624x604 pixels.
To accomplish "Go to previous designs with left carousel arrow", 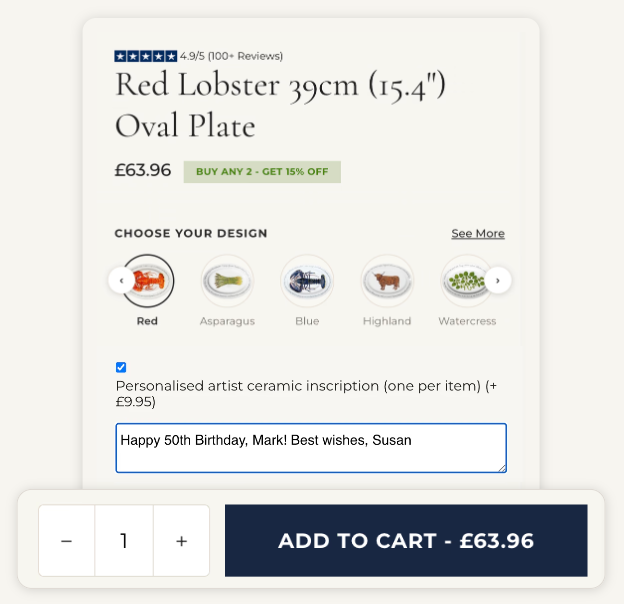I will [122, 281].
